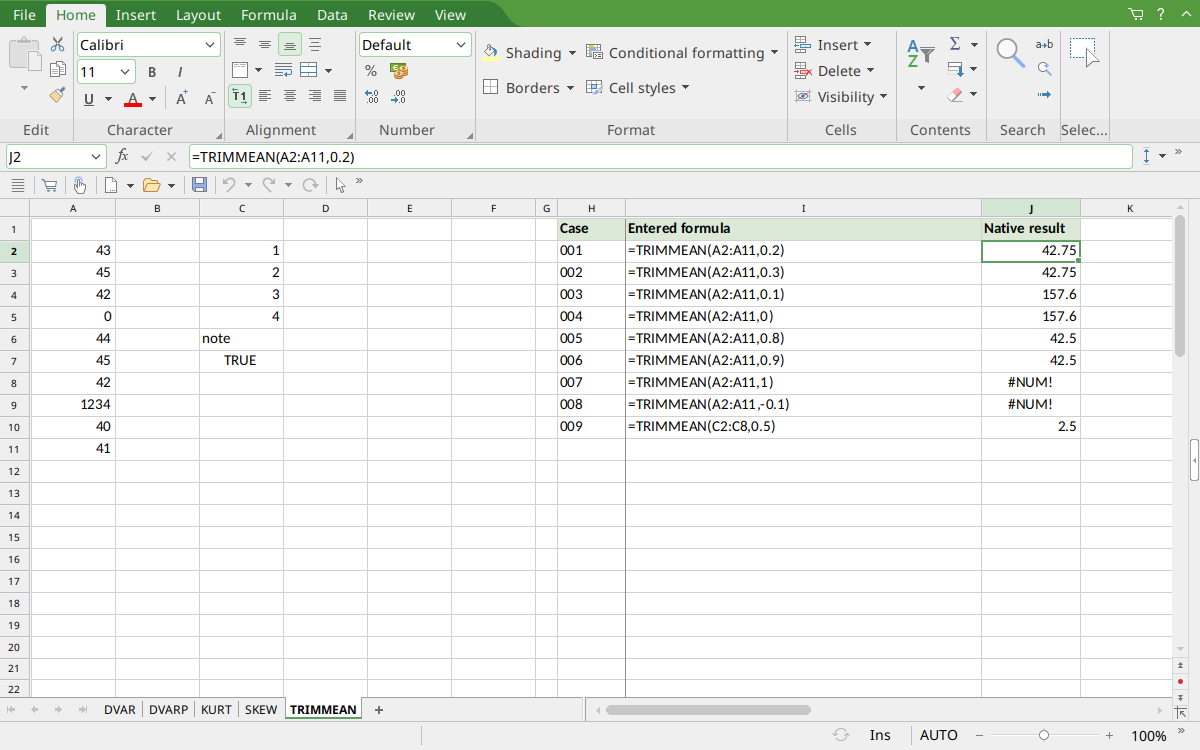Switch to the KURT sheet tab
The width and height of the screenshot is (1200, 750).
tap(216, 709)
